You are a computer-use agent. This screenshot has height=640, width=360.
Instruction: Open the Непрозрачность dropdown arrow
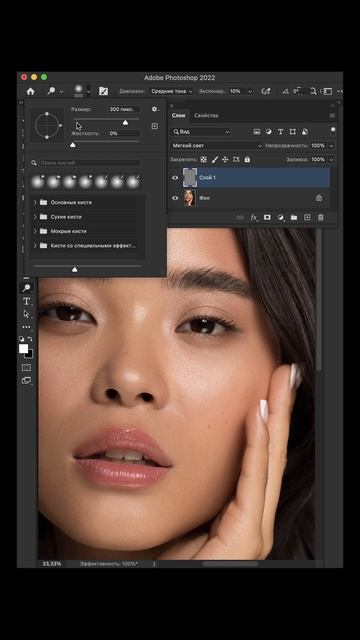click(x=331, y=146)
